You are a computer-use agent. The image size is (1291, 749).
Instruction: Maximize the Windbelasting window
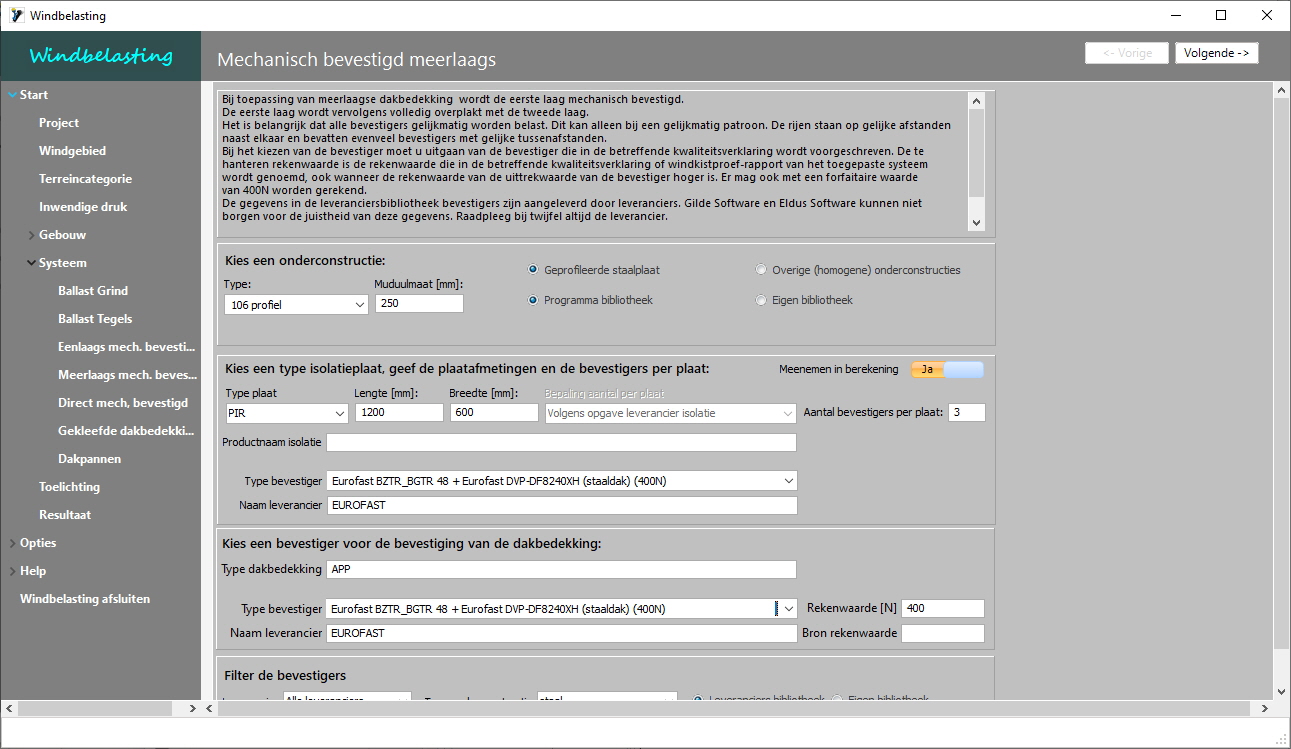pos(1221,15)
